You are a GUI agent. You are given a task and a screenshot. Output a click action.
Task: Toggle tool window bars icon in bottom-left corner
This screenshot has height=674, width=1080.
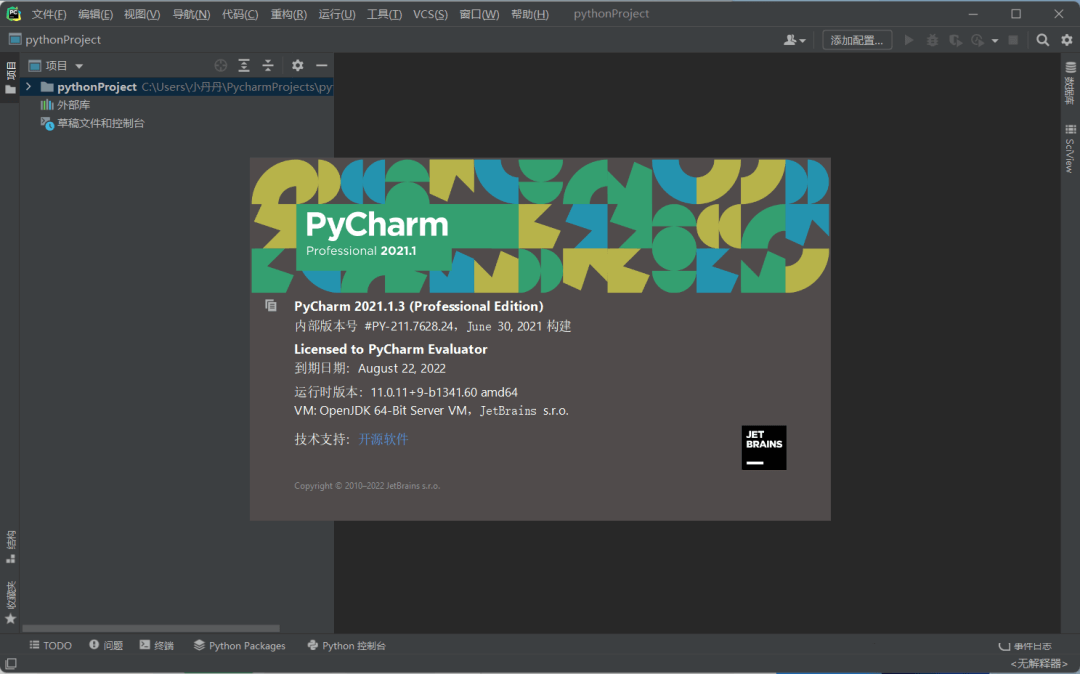point(10,664)
